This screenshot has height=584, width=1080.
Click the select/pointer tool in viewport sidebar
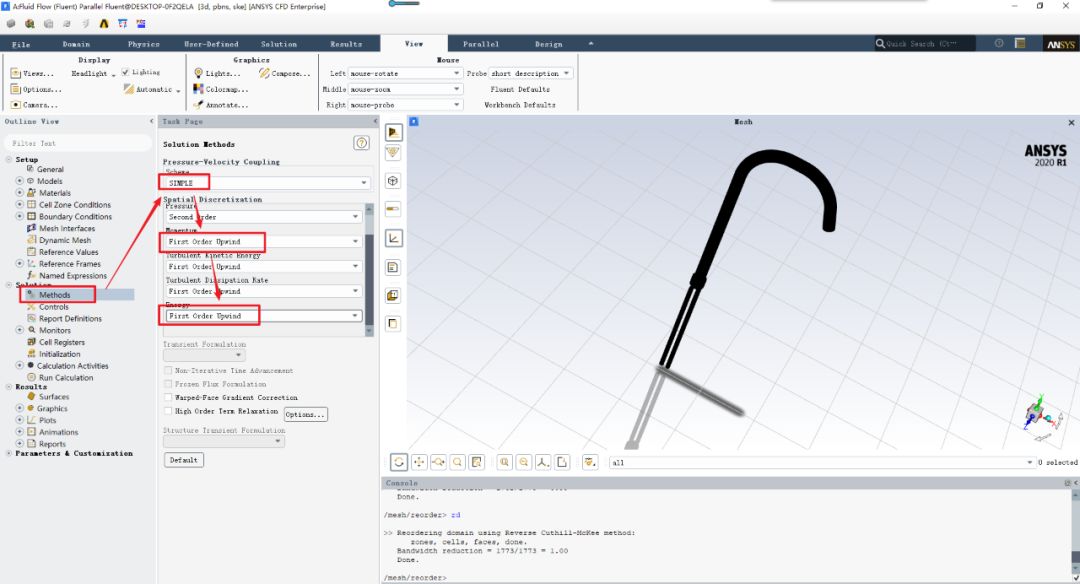click(393, 132)
